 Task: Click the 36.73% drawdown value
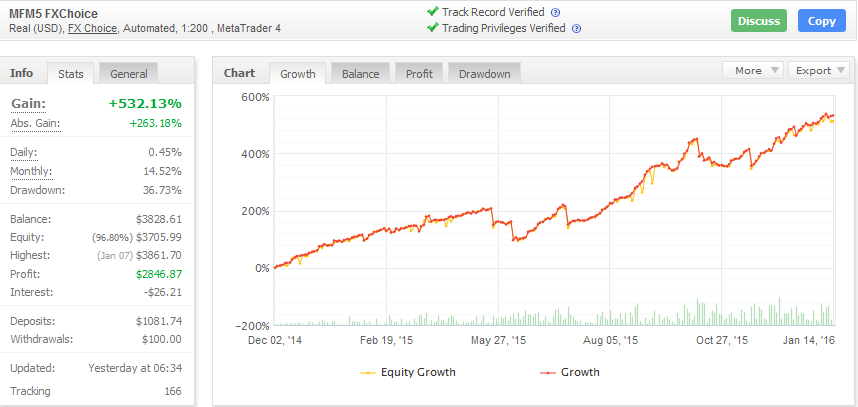click(x=160, y=190)
